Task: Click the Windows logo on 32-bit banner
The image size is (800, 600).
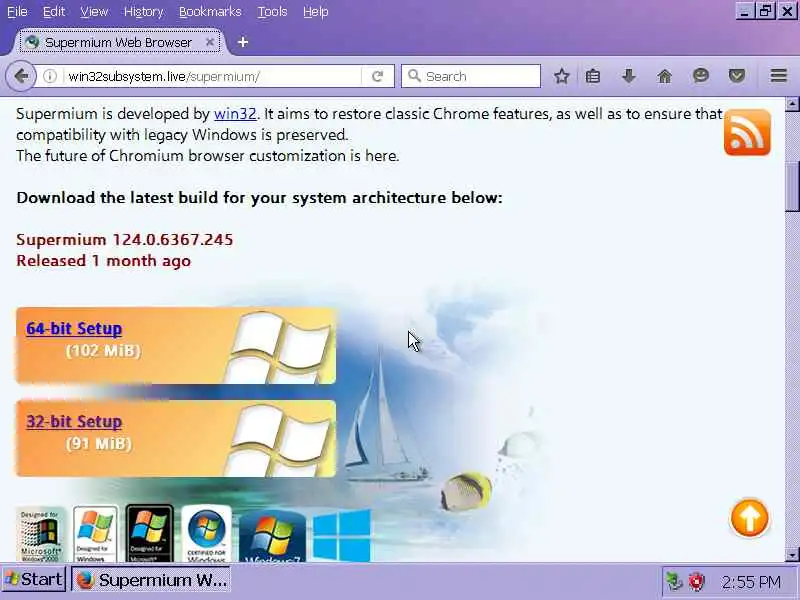Action: click(280, 440)
